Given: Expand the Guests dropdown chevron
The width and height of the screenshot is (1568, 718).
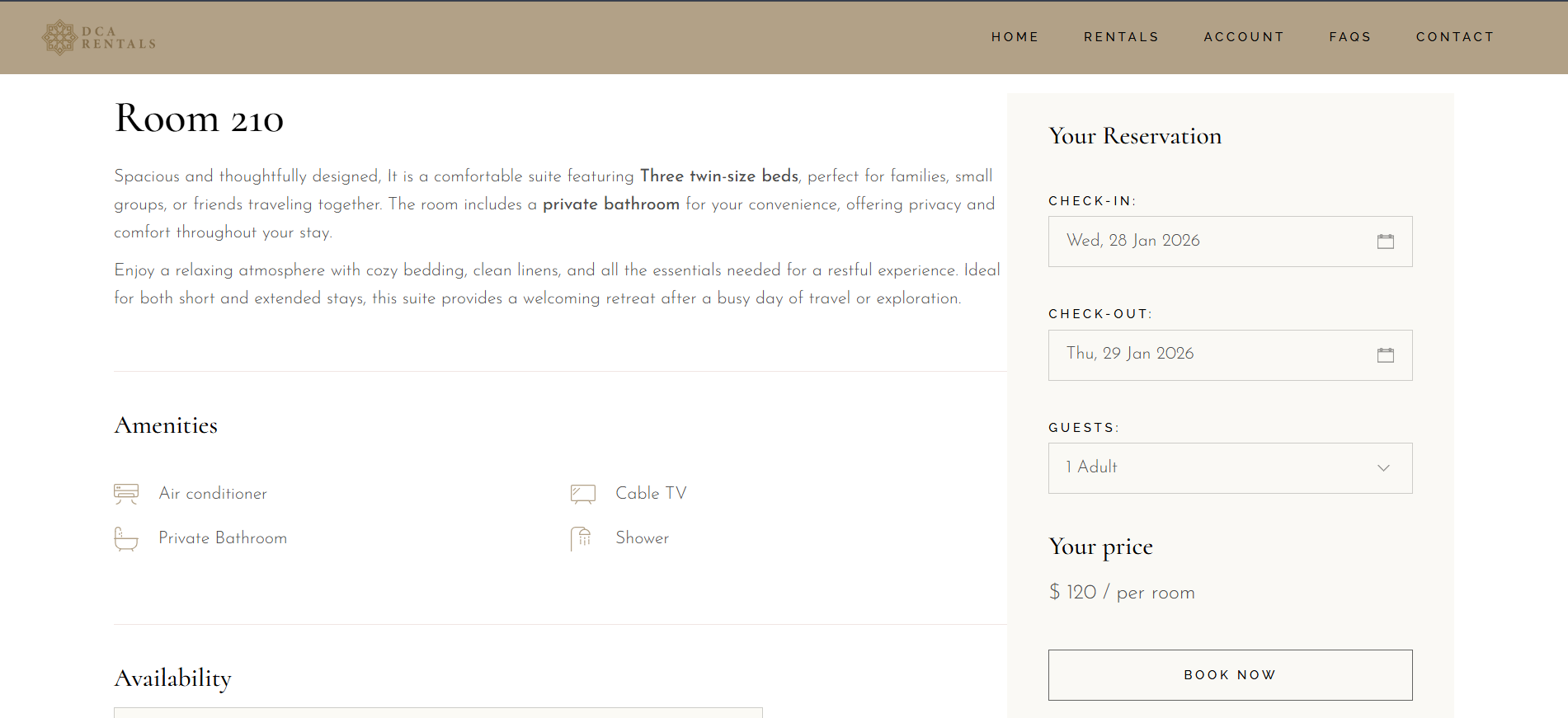Looking at the screenshot, I should pyautogui.click(x=1383, y=468).
